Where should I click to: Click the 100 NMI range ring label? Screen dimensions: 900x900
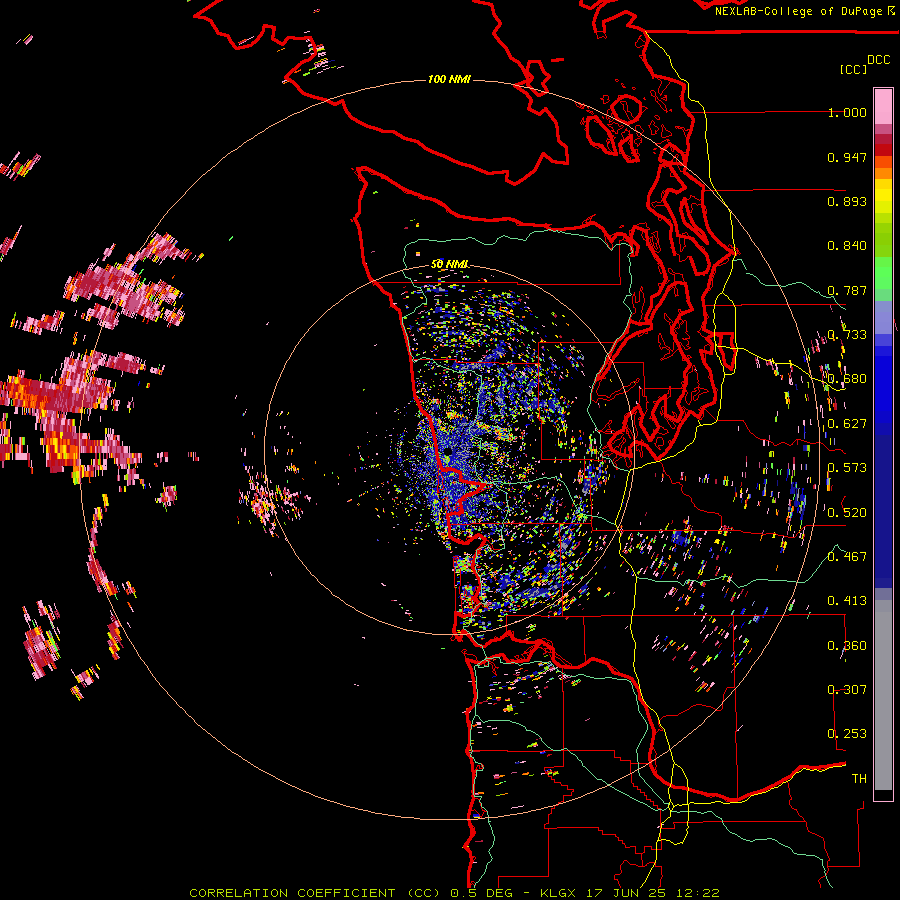coord(449,79)
